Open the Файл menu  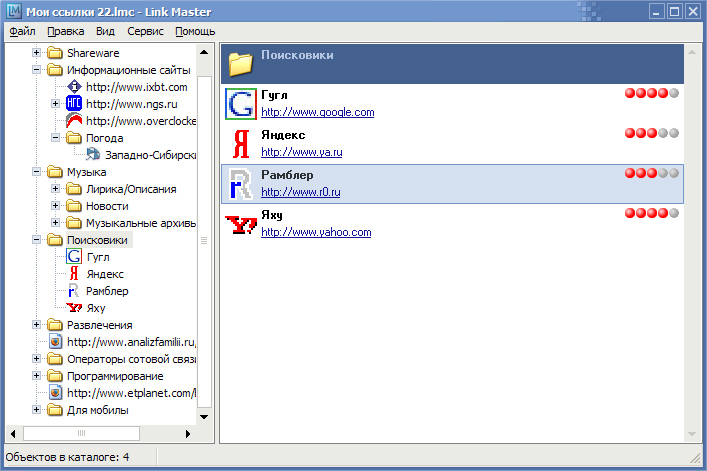[x=23, y=31]
